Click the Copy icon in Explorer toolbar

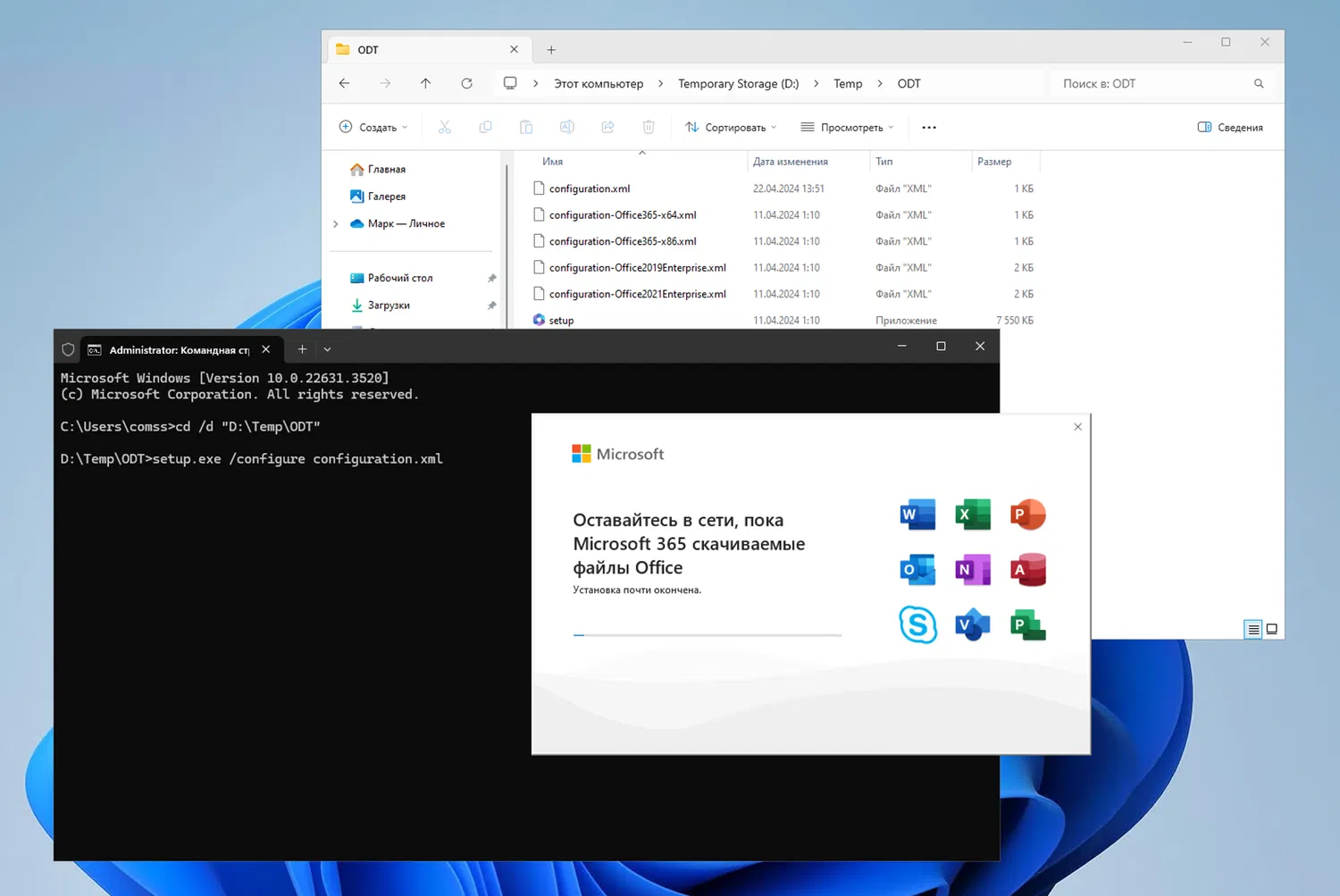(x=485, y=127)
